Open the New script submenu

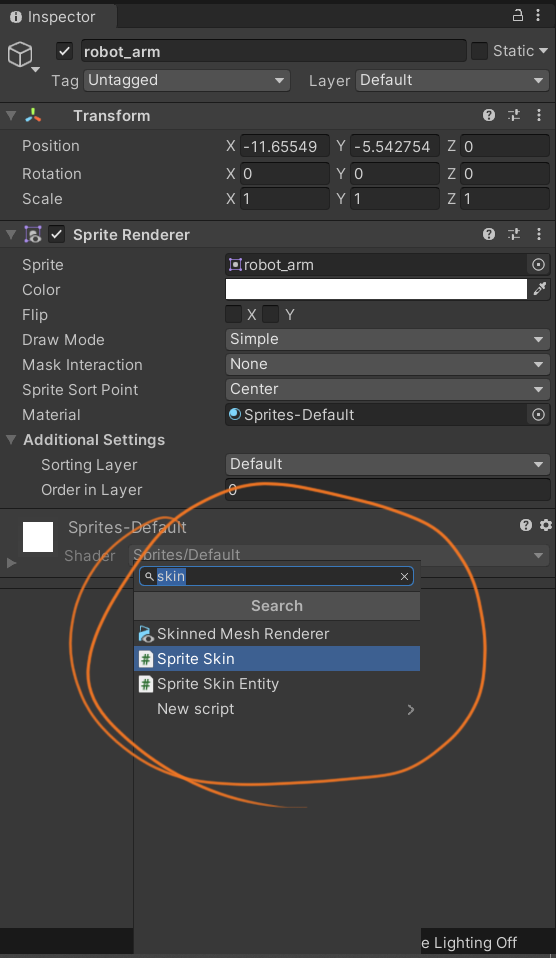pyautogui.click(x=277, y=709)
